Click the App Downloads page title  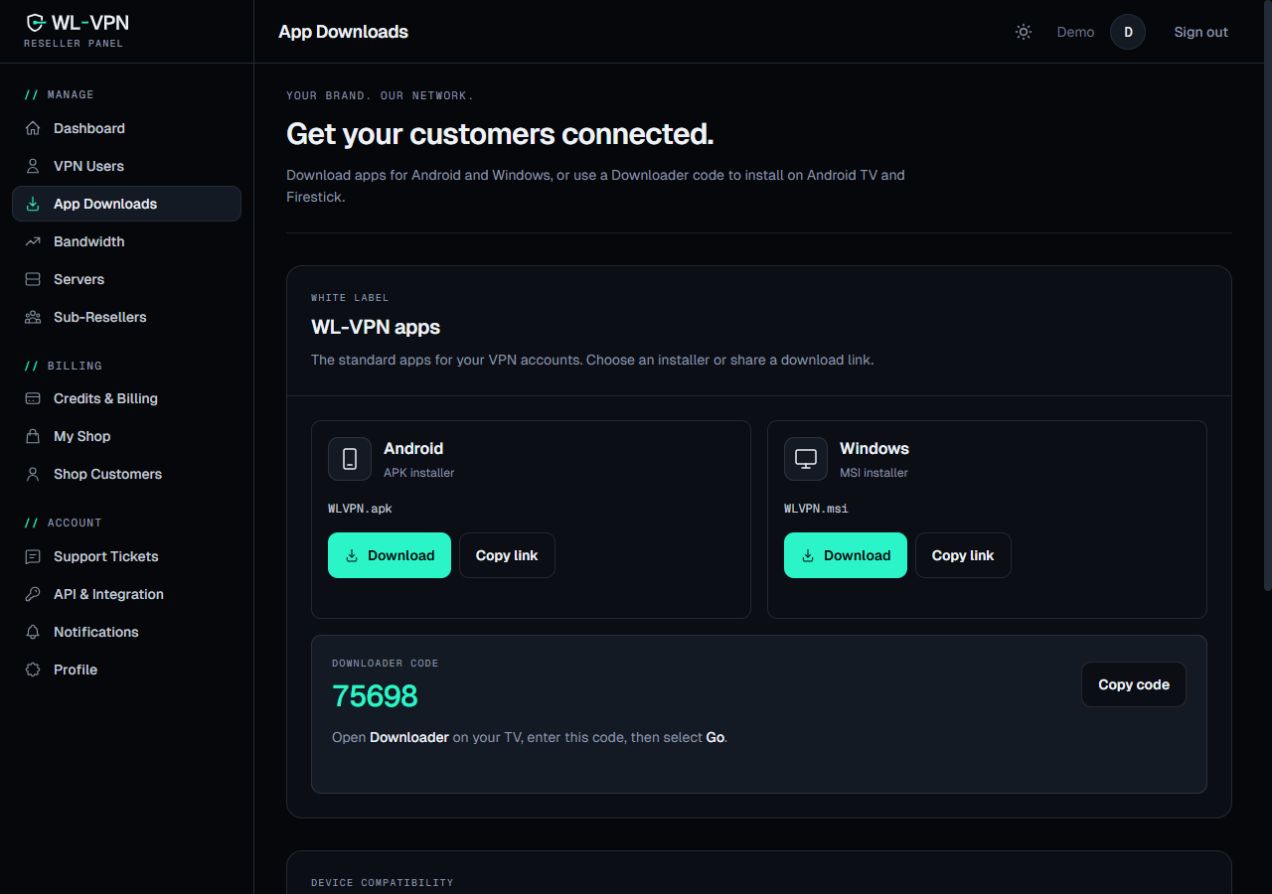tap(343, 32)
